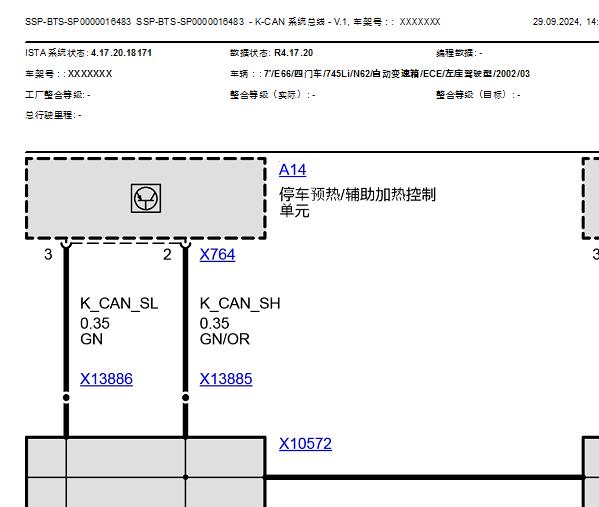Click the GN wire color text under K_CAN_SL
Viewport: 599px width, 507px height.
coord(91,339)
